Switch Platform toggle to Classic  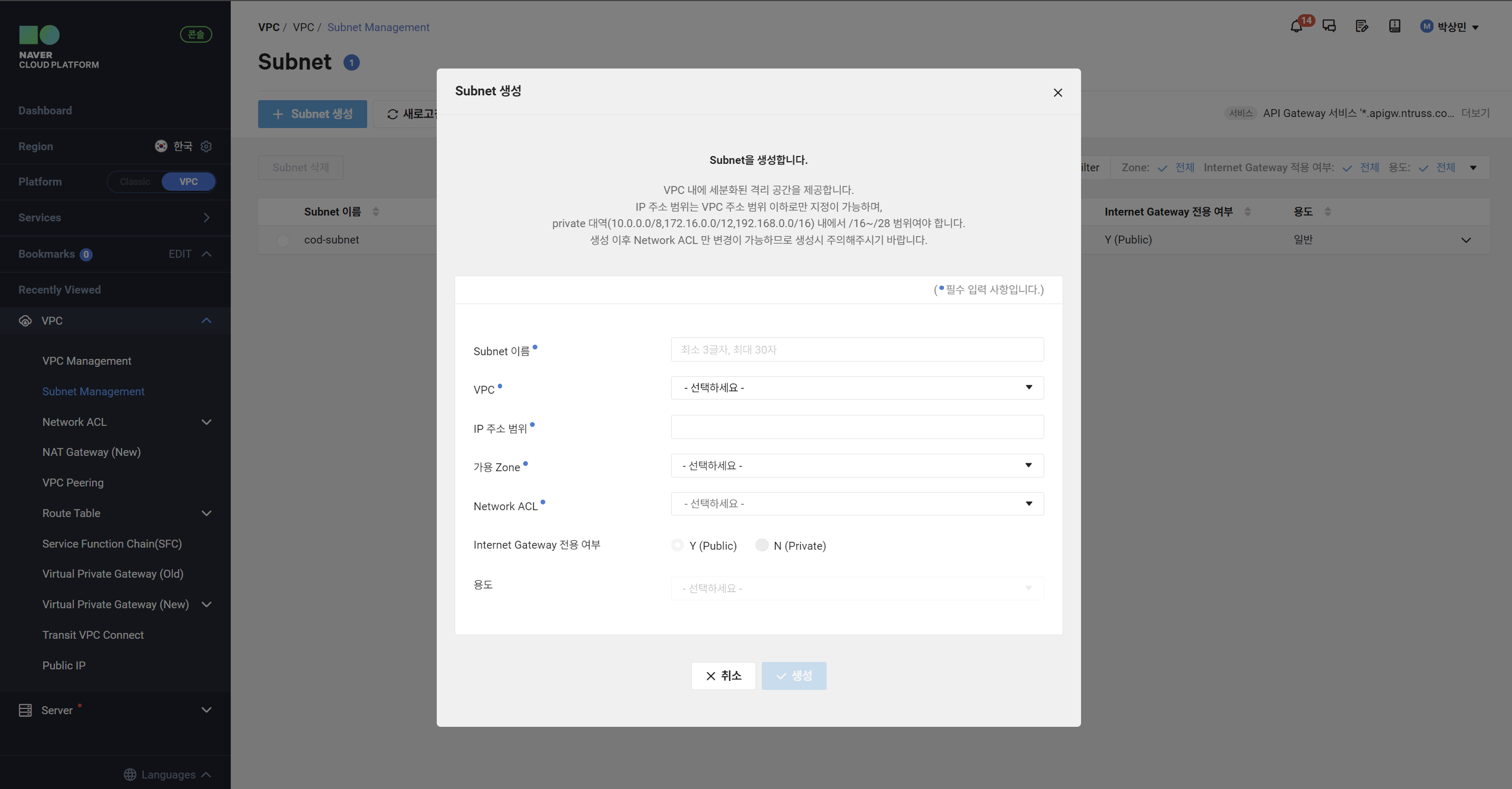click(x=135, y=181)
